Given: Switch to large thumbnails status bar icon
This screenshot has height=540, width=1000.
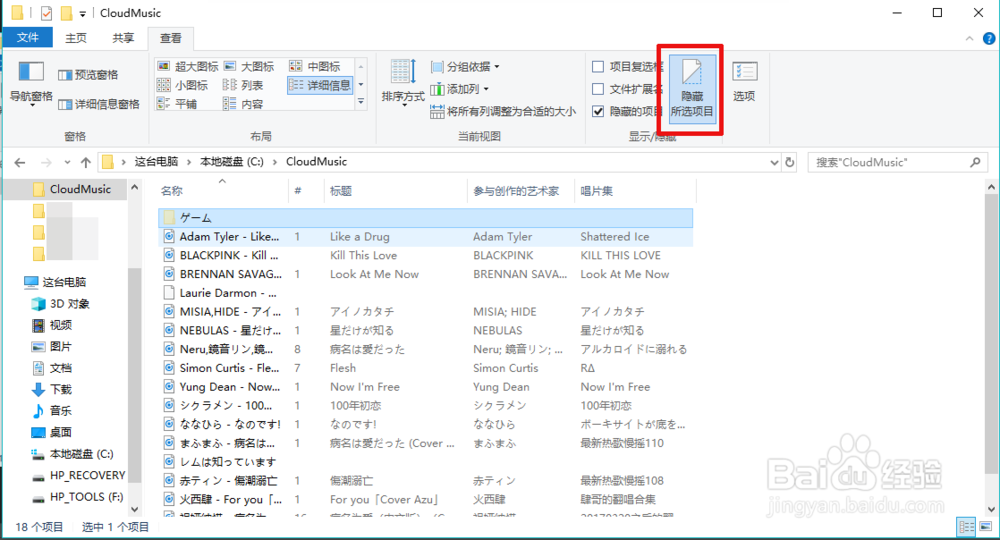Looking at the screenshot, I should [986, 527].
